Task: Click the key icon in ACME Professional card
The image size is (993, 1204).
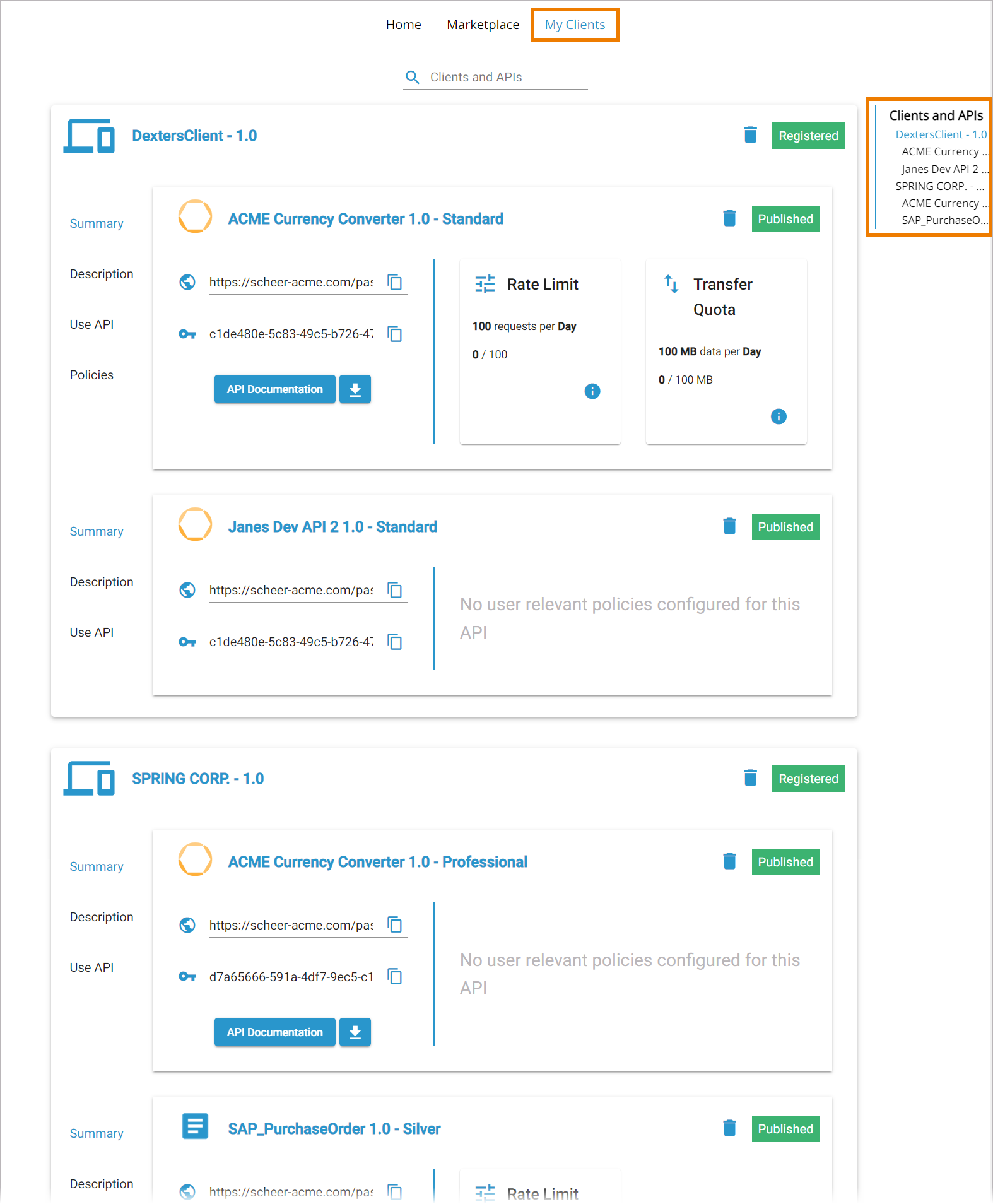Action: 187,977
